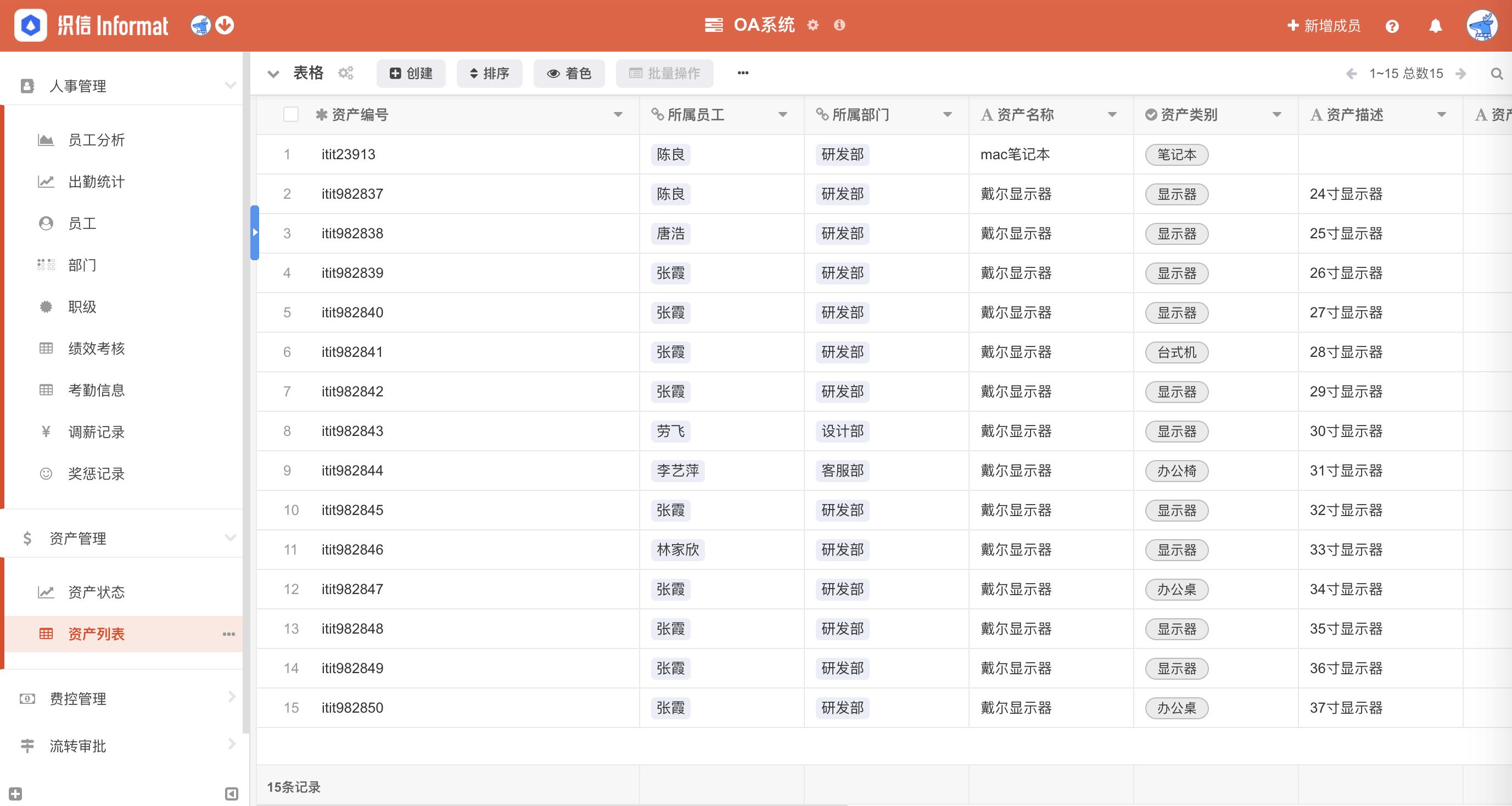Select the 出勤统计 attendance statistics icon

(x=46, y=181)
